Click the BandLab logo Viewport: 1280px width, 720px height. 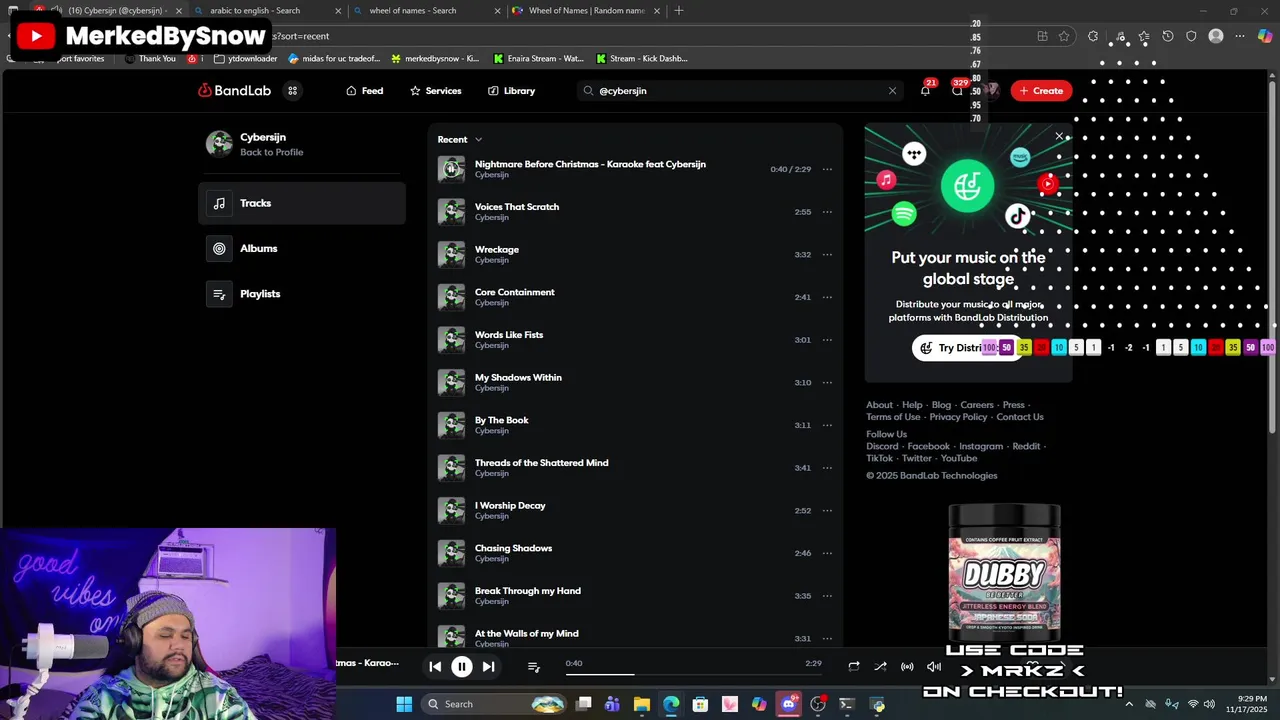pyautogui.click(x=235, y=91)
